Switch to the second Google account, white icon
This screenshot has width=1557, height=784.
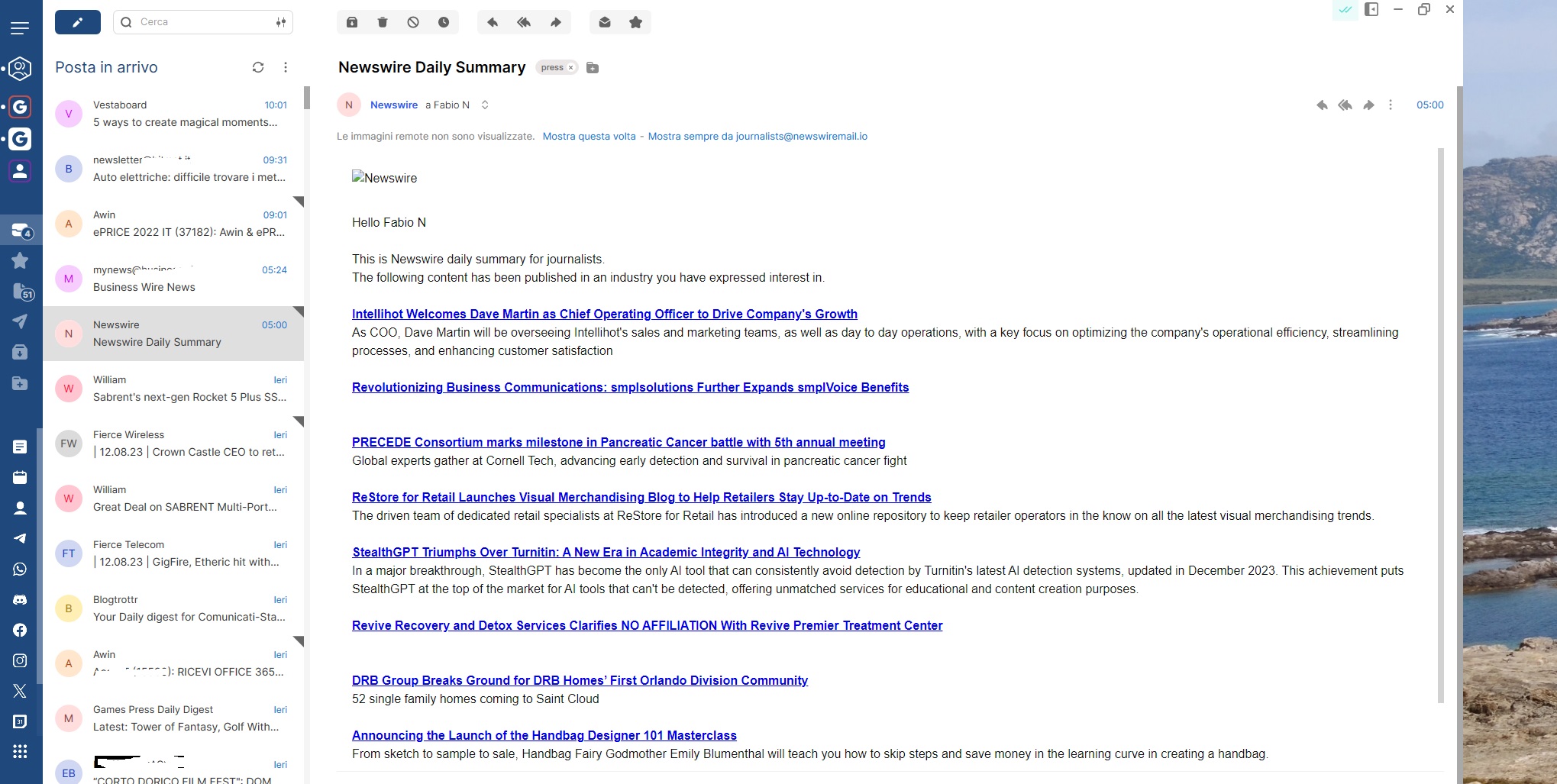click(x=20, y=139)
